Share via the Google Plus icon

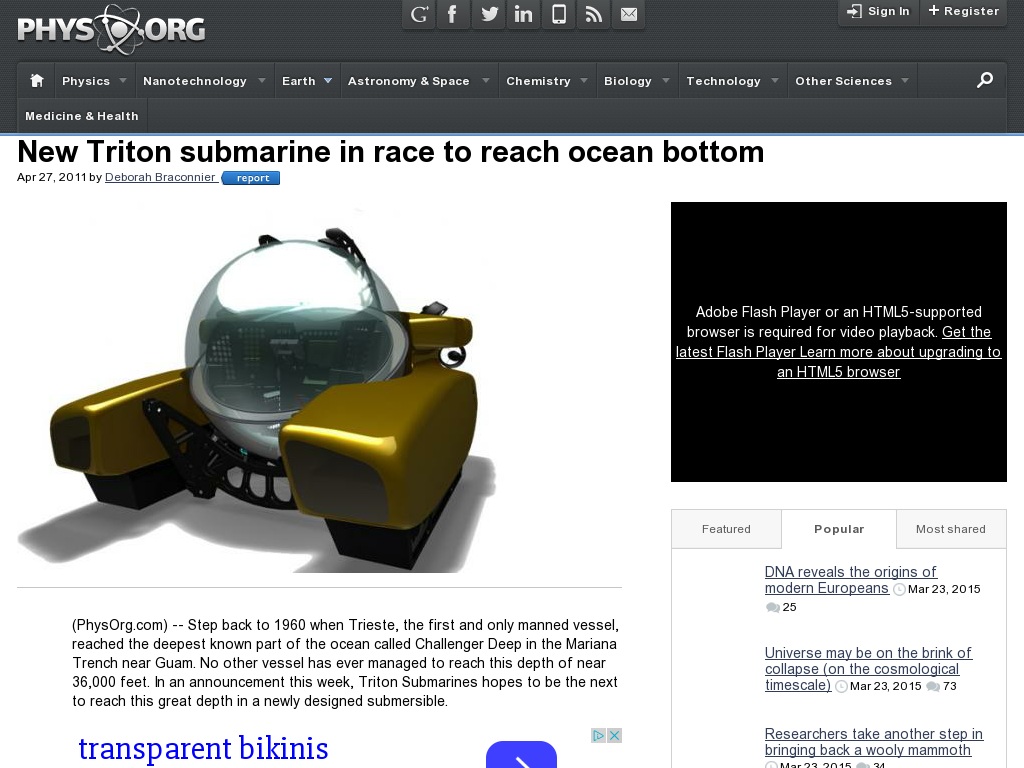[x=419, y=14]
